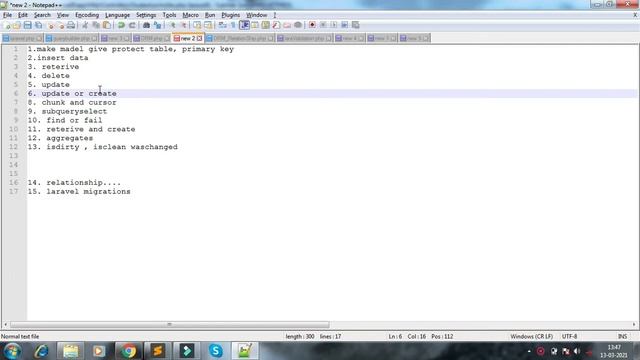Click the 'UTF-8' encoding status entry
The width and height of the screenshot is (640, 360).
click(x=569, y=337)
